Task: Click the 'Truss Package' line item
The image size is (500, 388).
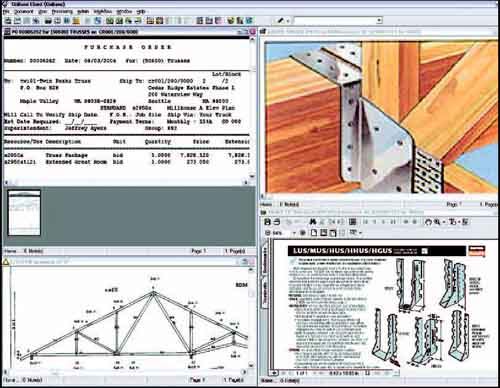Action: 66,155
